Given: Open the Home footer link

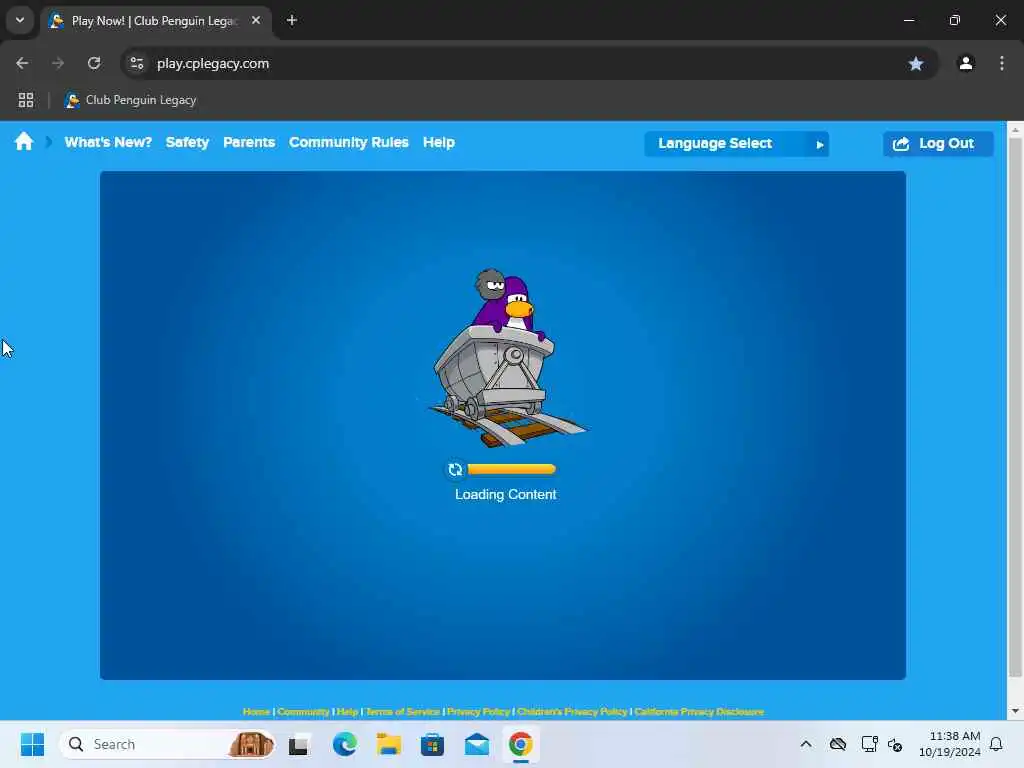Looking at the screenshot, I should coord(256,711).
